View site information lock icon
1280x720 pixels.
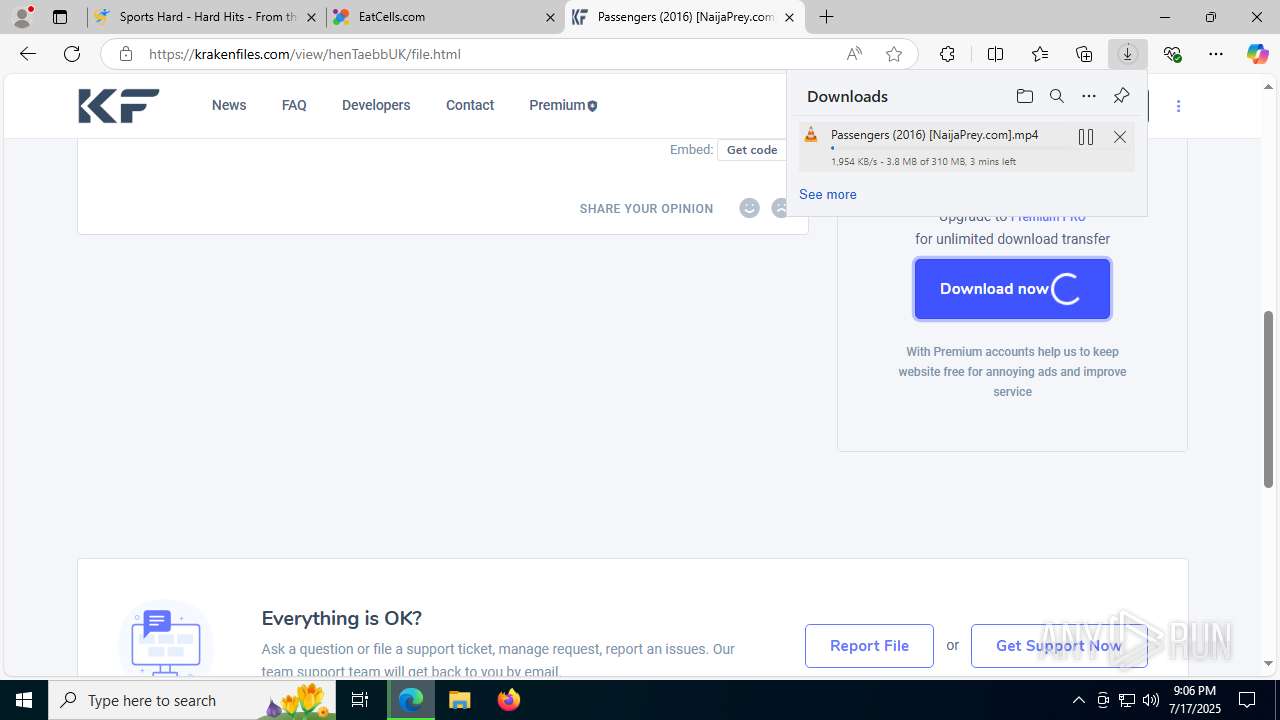click(x=126, y=54)
